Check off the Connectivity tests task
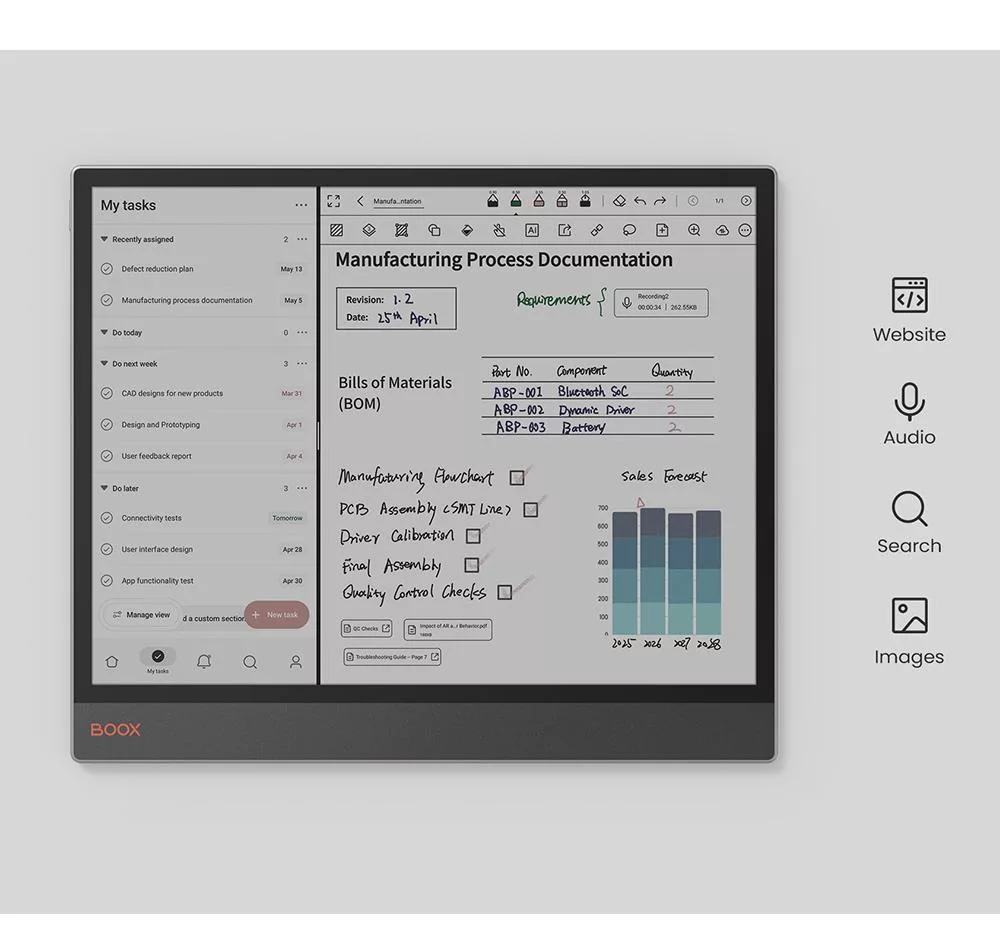 (107, 518)
